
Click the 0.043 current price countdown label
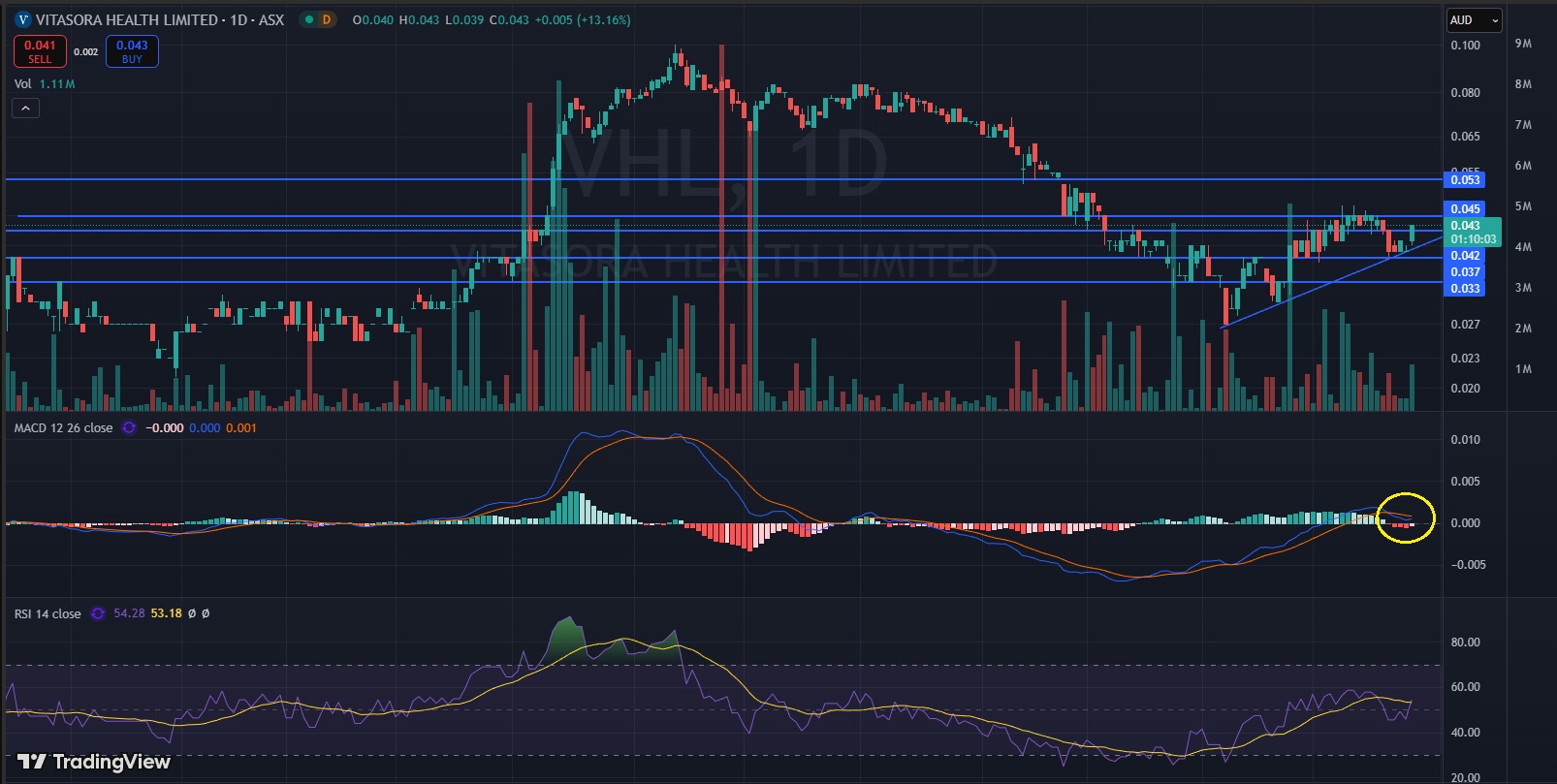[1473, 232]
